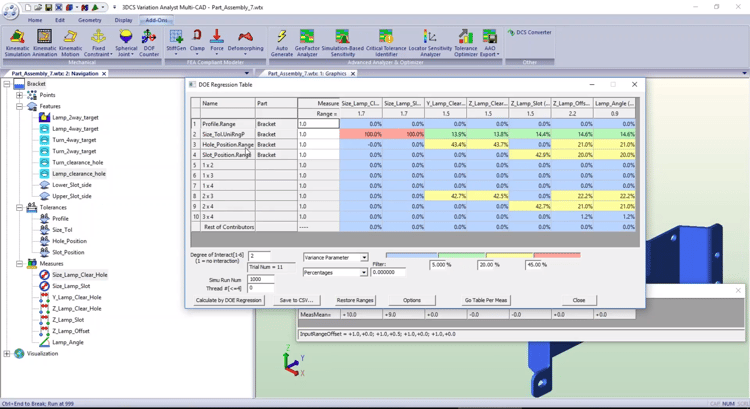
Task: Click Go Table Per Meas
Action: click(x=486, y=300)
